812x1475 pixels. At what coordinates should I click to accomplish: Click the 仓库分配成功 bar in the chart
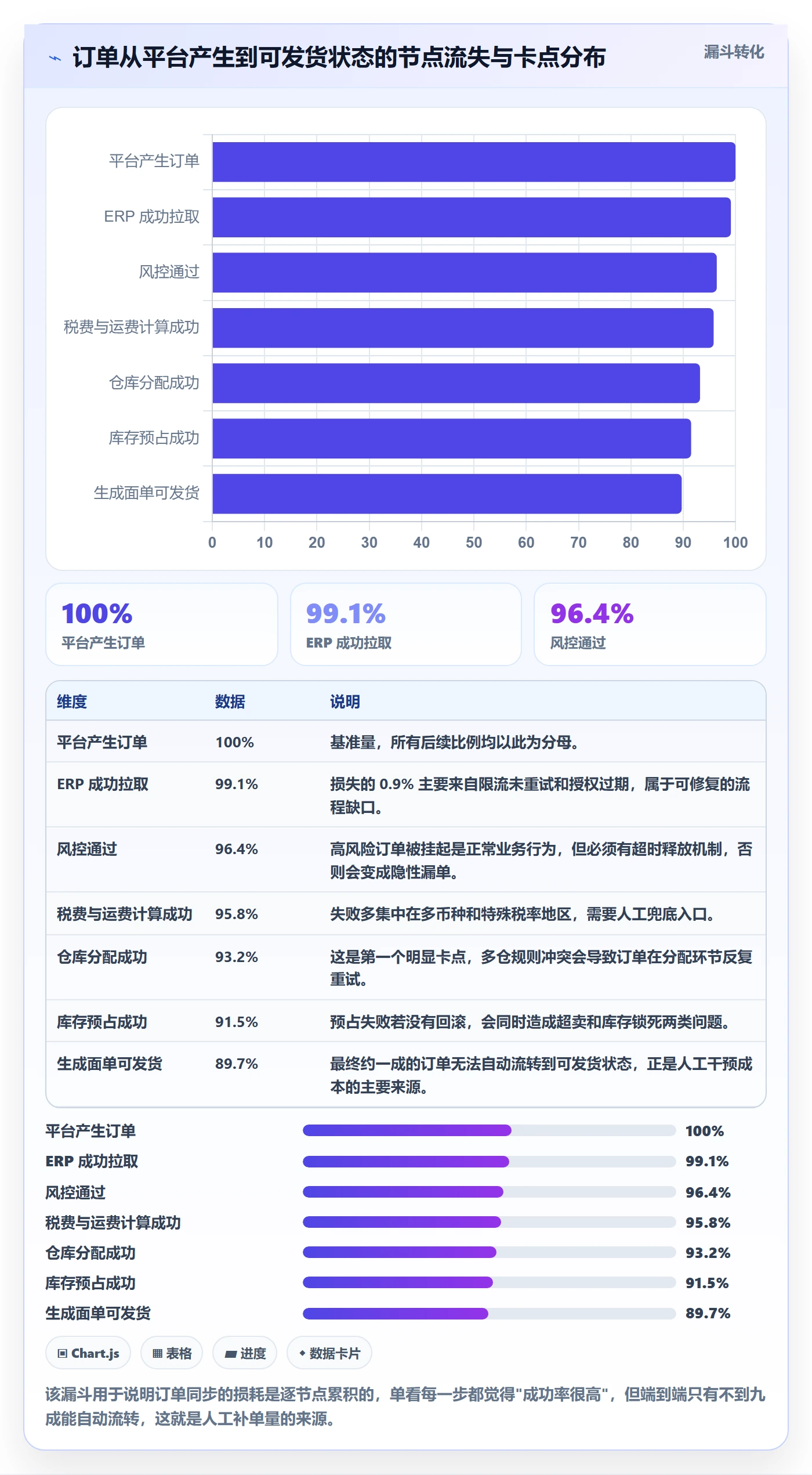(x=456, y=383)
